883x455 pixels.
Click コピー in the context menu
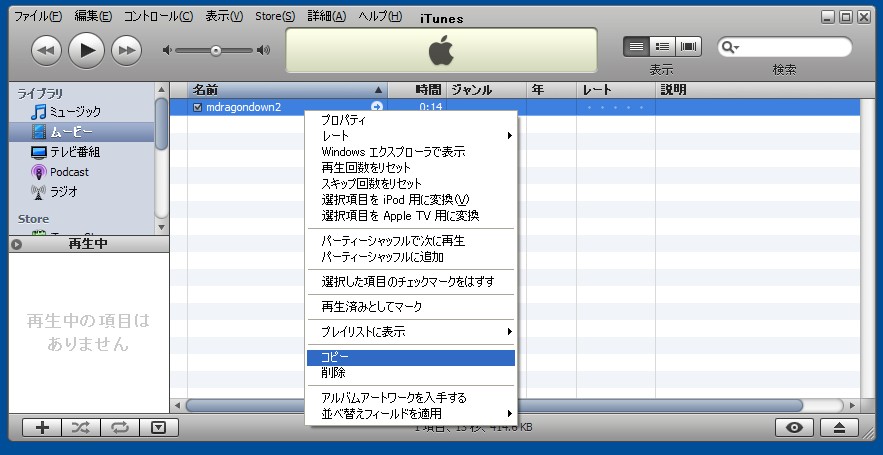[411, 358]
